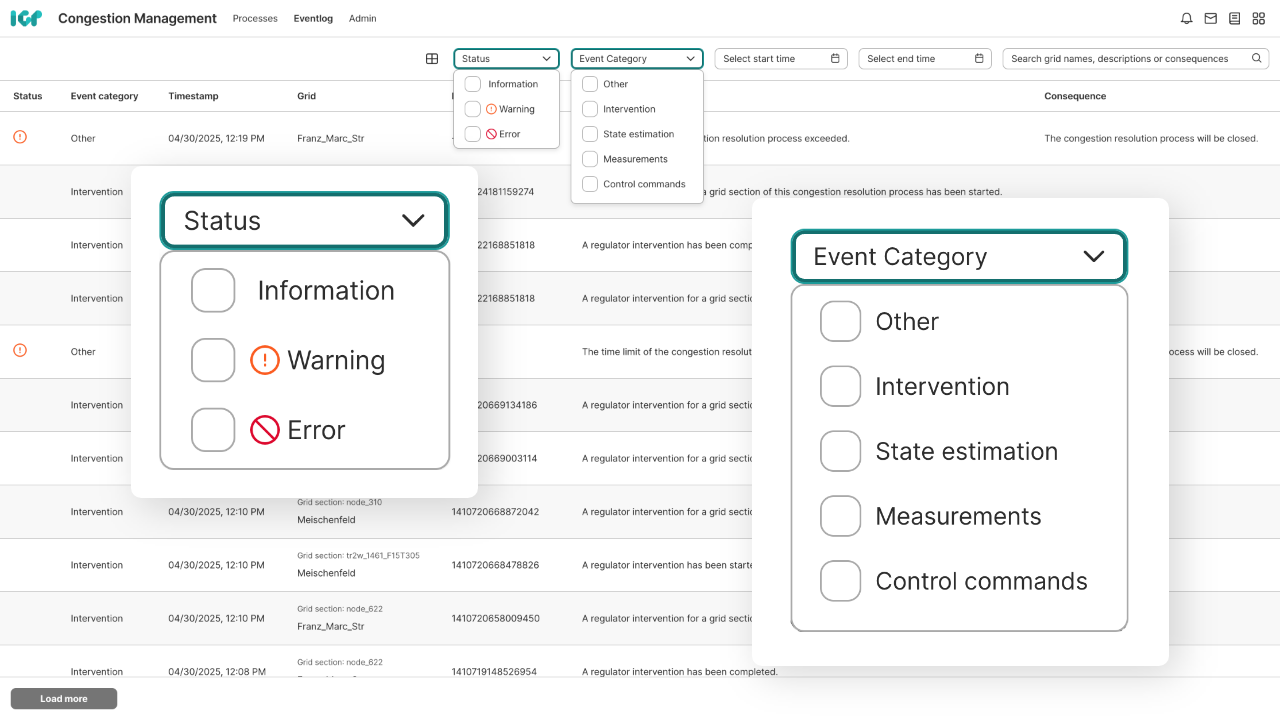Click the calendar icon in the start time field
Image resolution: width=1280 pixels, height=721 pixels.
(x=835, y=59)
